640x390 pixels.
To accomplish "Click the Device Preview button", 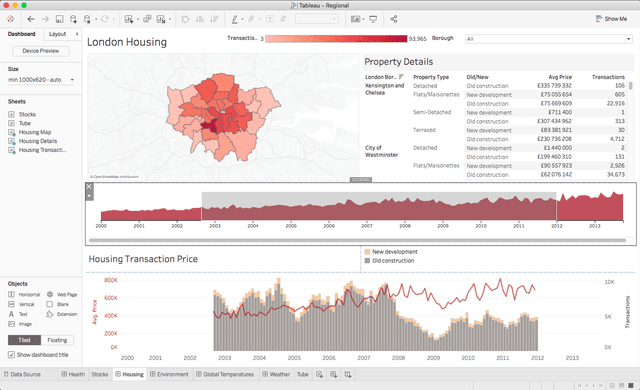I will 41,51.
